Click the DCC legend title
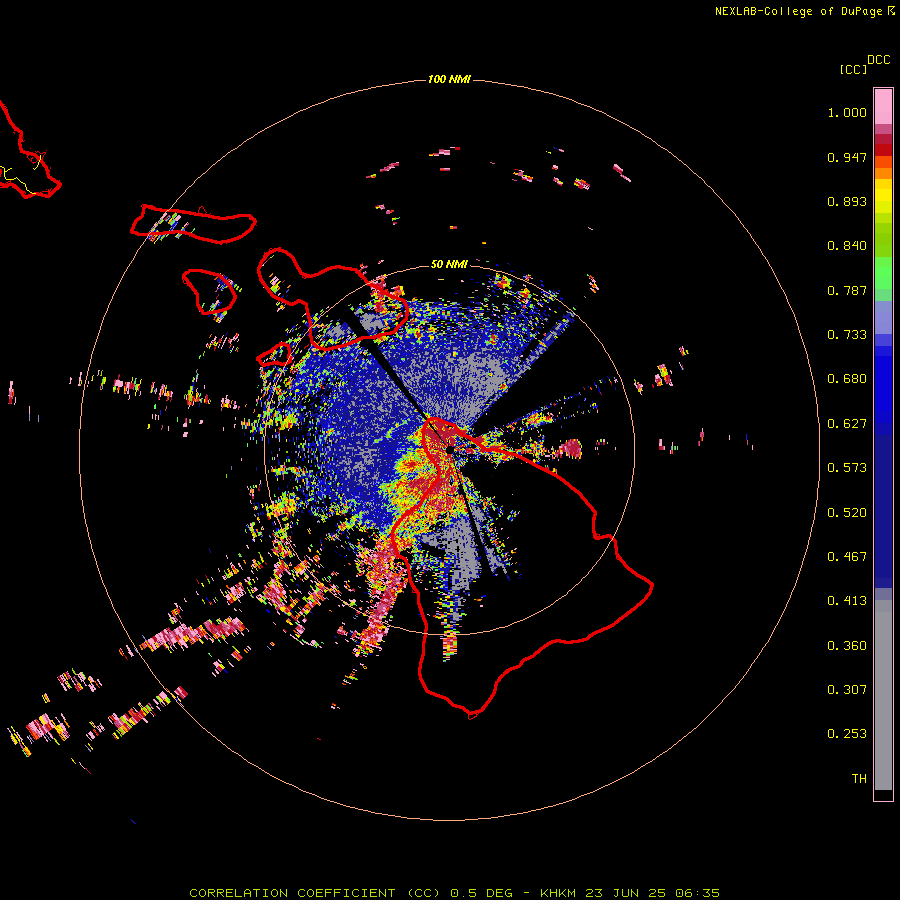The width and height of the screenshot is (900, 900). (879, 59)
